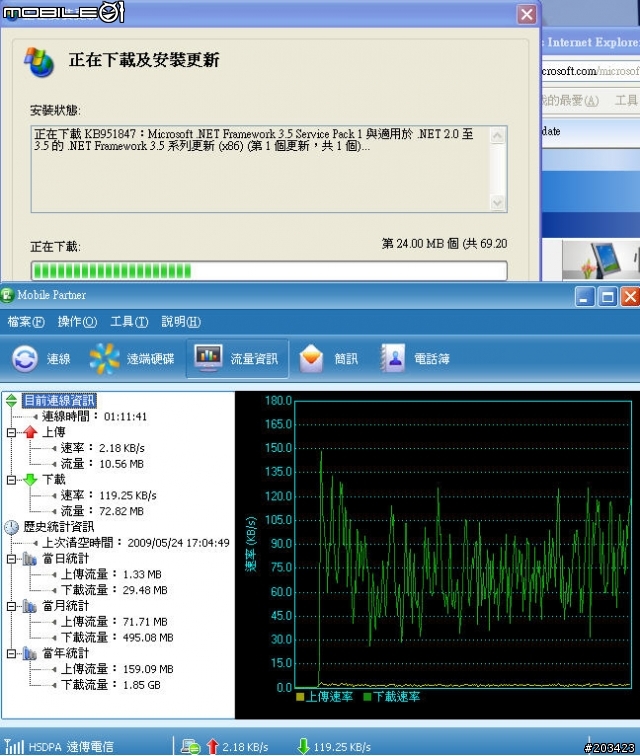640x756 pixels.
Task: Close the Windows Update download dialog
Action: (527, 14)
